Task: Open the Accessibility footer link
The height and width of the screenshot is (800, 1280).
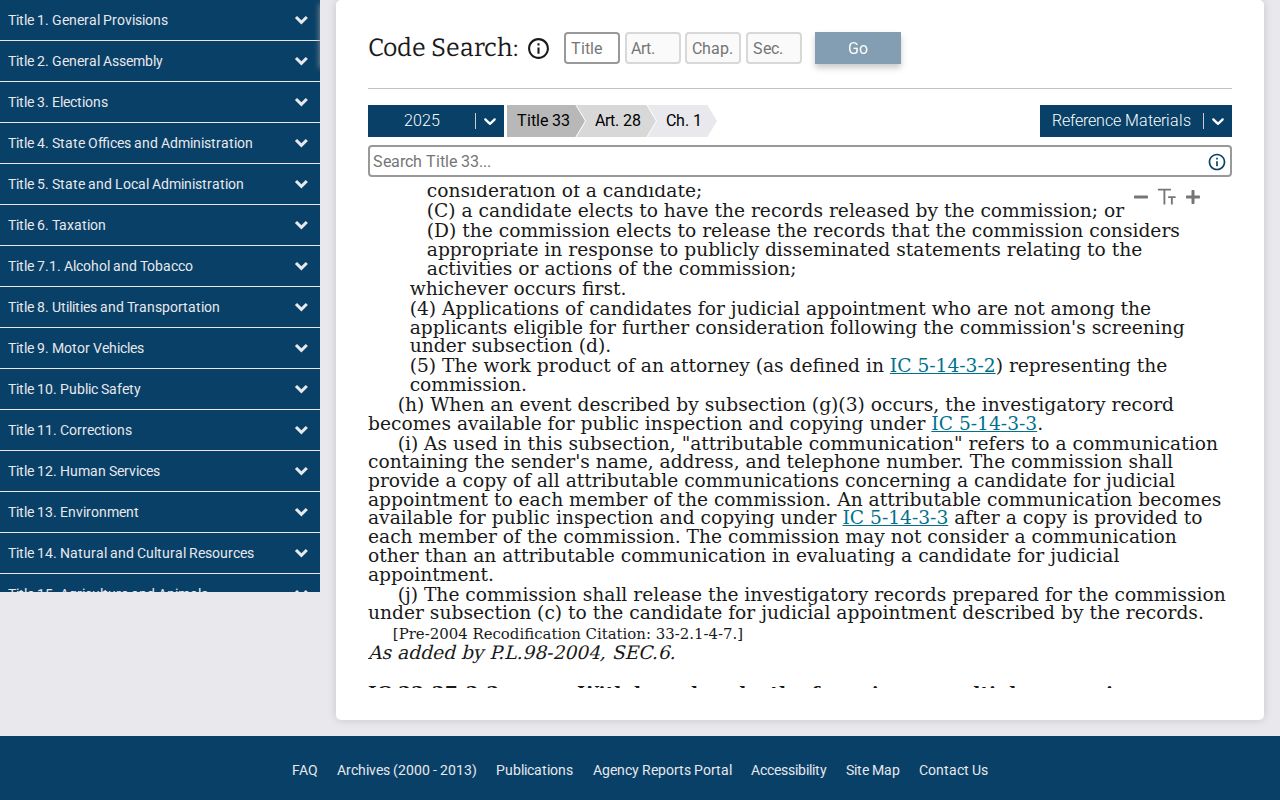Action: pyautogui.click(x=789, y=770)
